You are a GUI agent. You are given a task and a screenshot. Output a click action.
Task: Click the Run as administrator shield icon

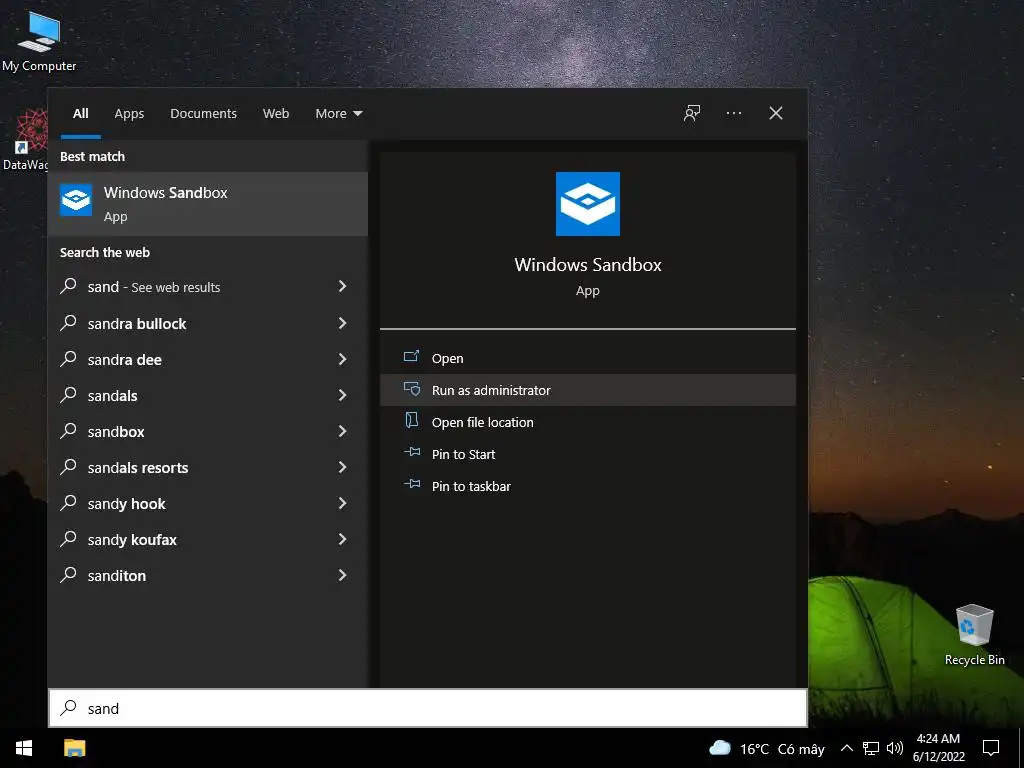coord(411,389)
